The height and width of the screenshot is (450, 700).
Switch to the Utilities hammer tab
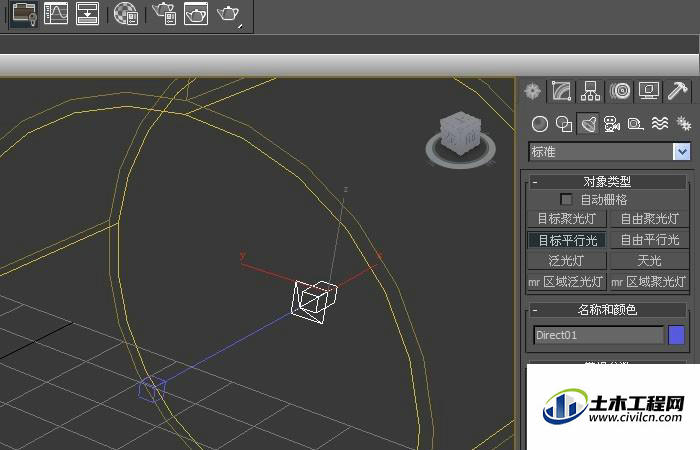click(678, 91)
